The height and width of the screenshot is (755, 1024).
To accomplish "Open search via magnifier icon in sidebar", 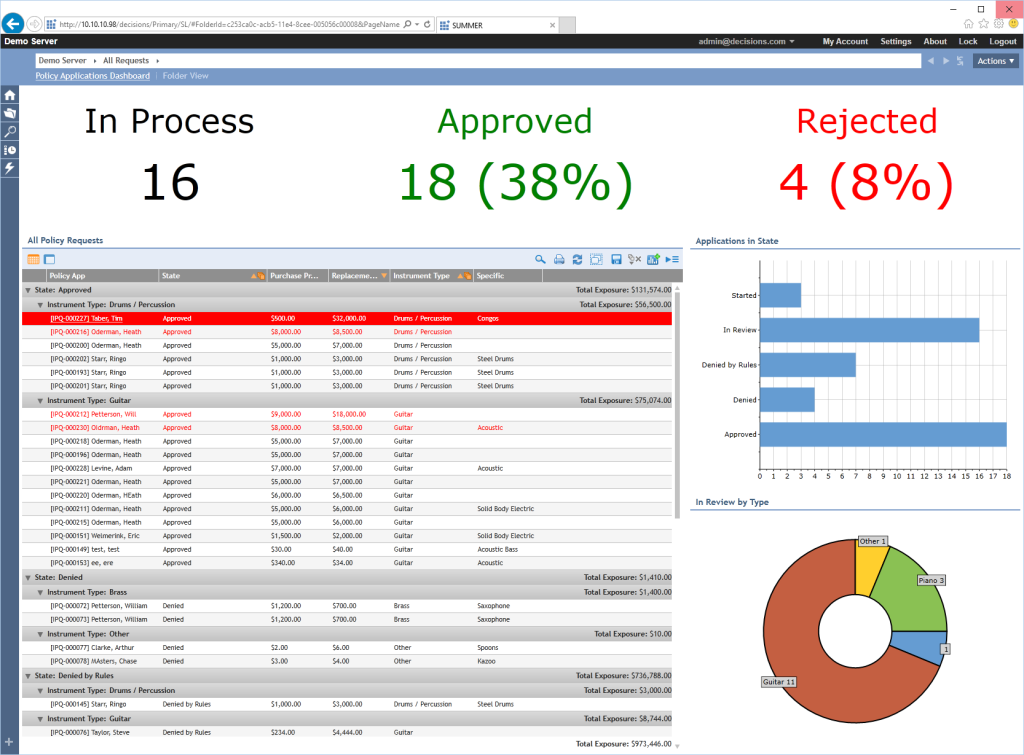I will [x=9, y=131].
